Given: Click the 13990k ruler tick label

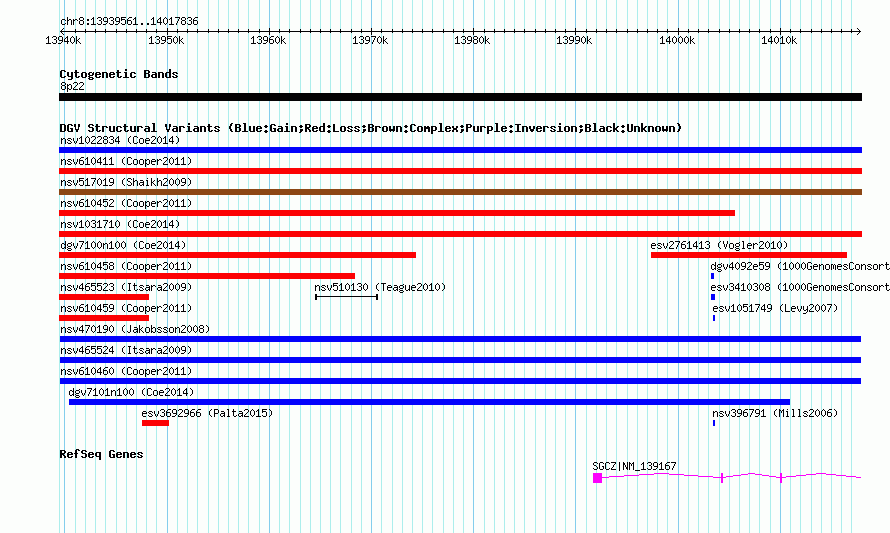Looking at the screenshot, I should coord(574,41).
